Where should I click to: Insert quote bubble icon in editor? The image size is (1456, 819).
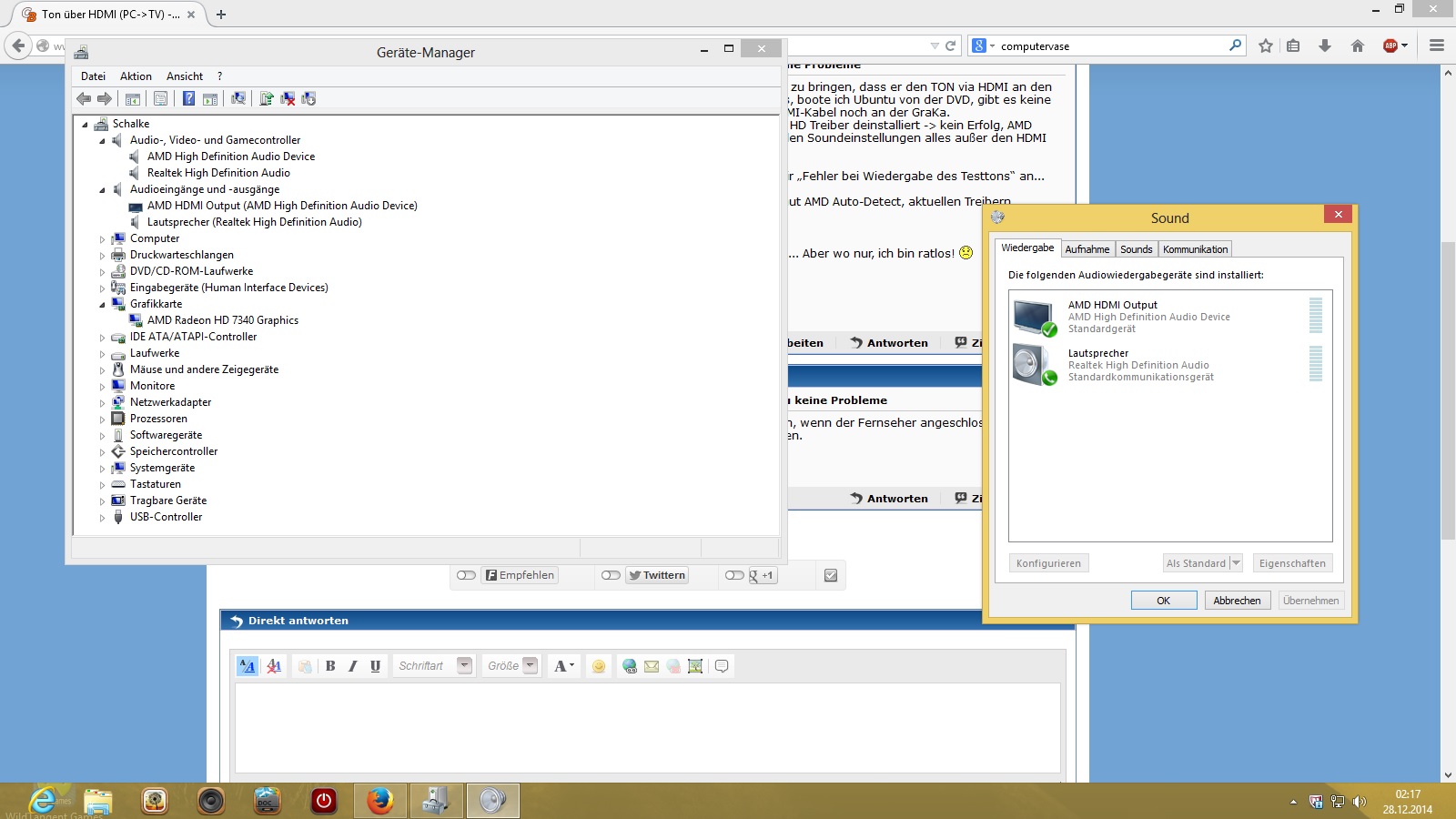coord(722,666)
